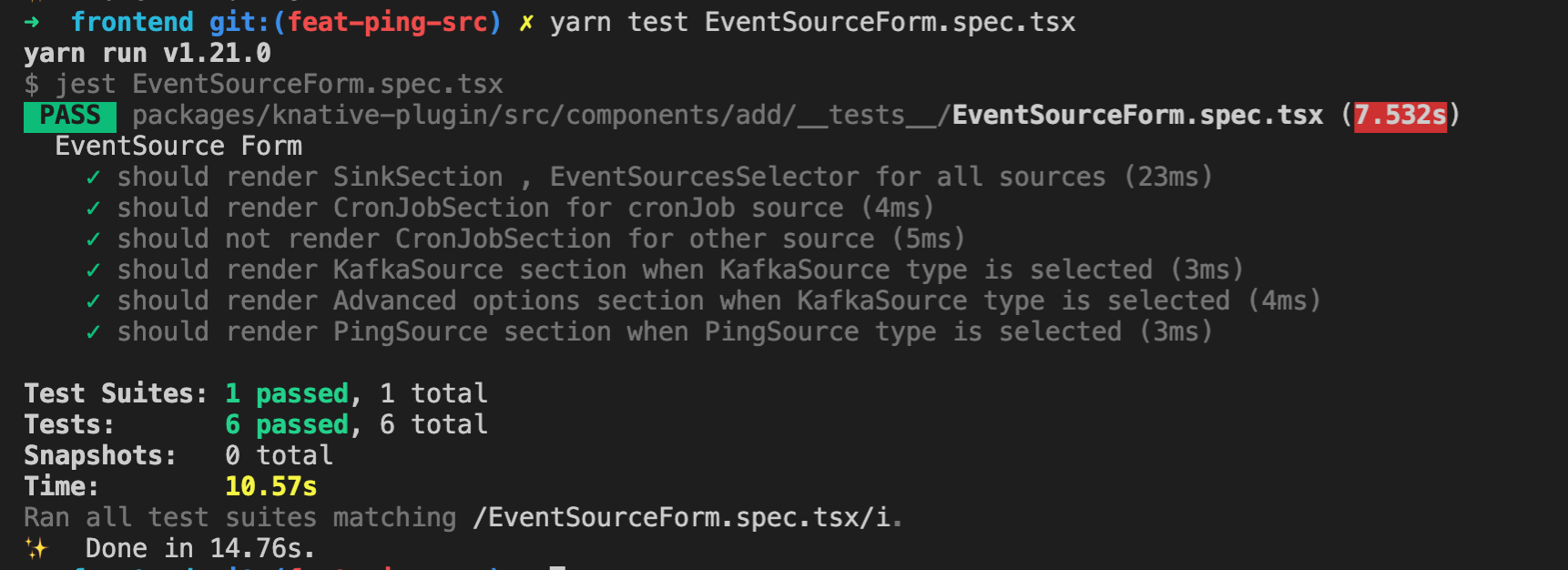Click the EventSource Form suite heading
Image resolution: width=1568 pixels, height=570 pixels.
coord(178,146)
